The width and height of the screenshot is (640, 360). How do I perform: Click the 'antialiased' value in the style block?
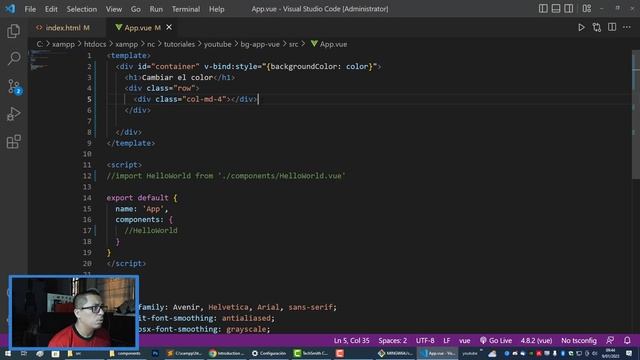pos(246,318)
